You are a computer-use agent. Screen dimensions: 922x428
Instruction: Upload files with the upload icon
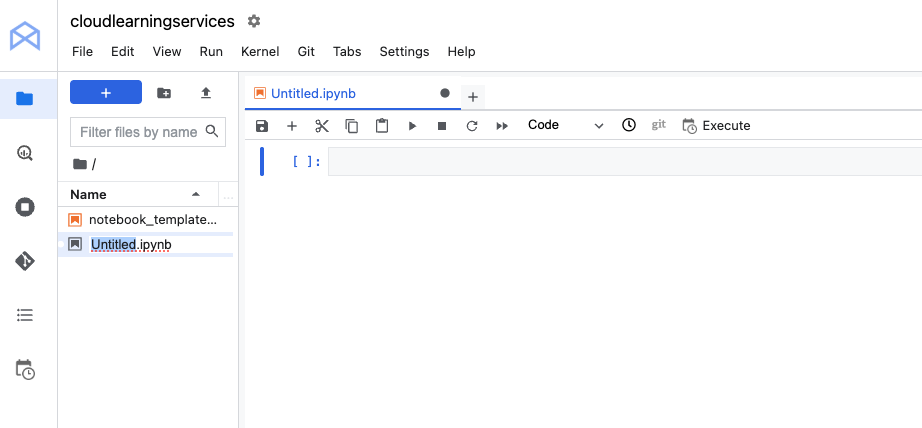(205, 93)
